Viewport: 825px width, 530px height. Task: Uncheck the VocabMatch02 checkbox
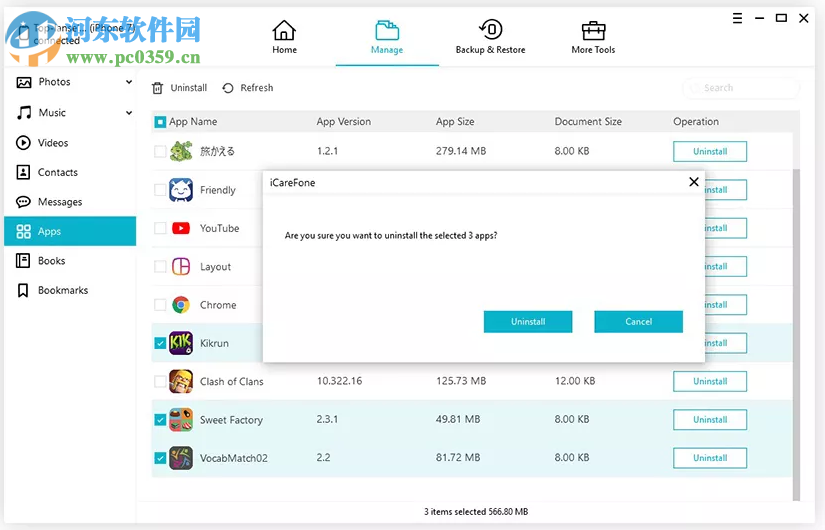tap(160, 458)
